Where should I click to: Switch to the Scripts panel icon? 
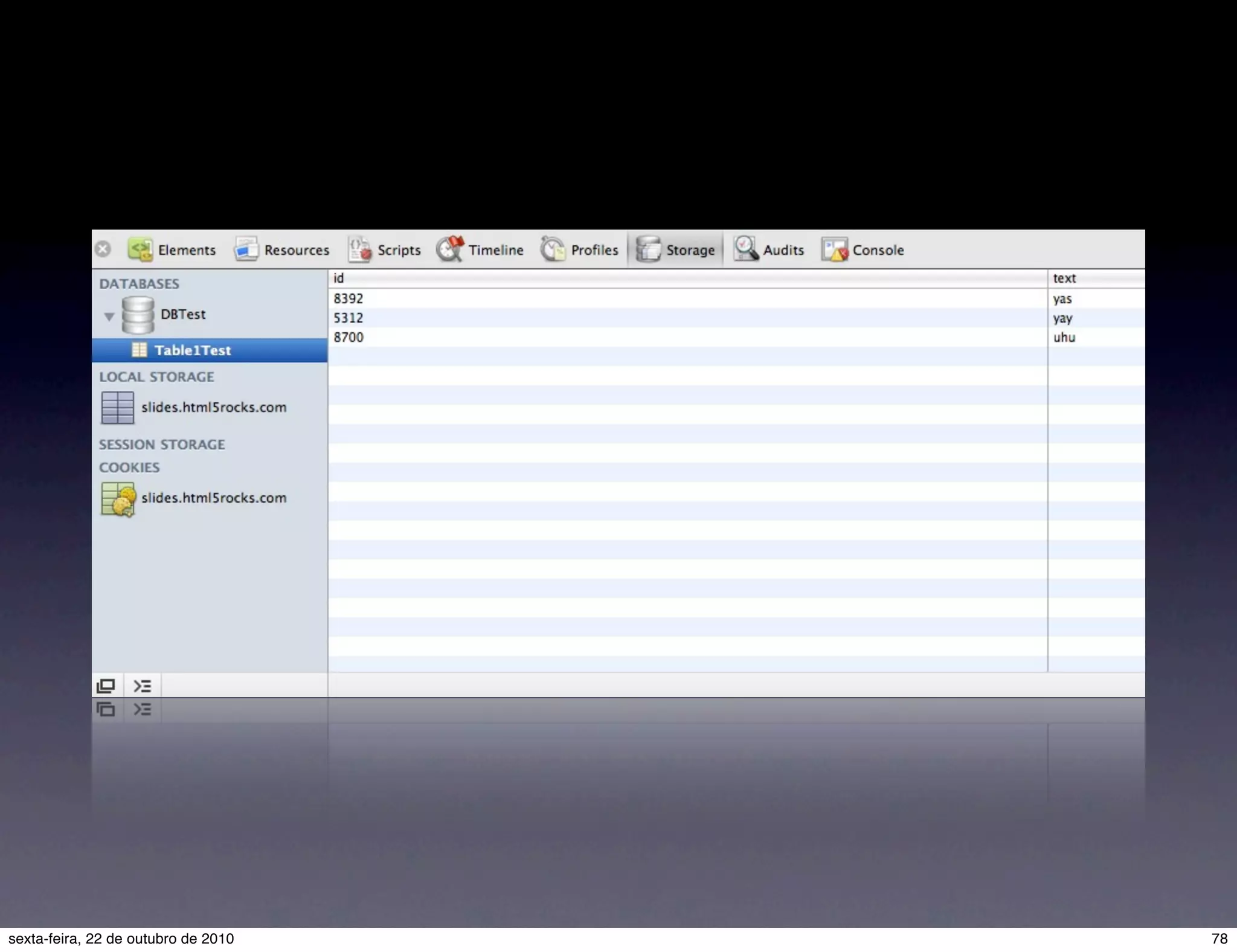[x=360, y=249]
